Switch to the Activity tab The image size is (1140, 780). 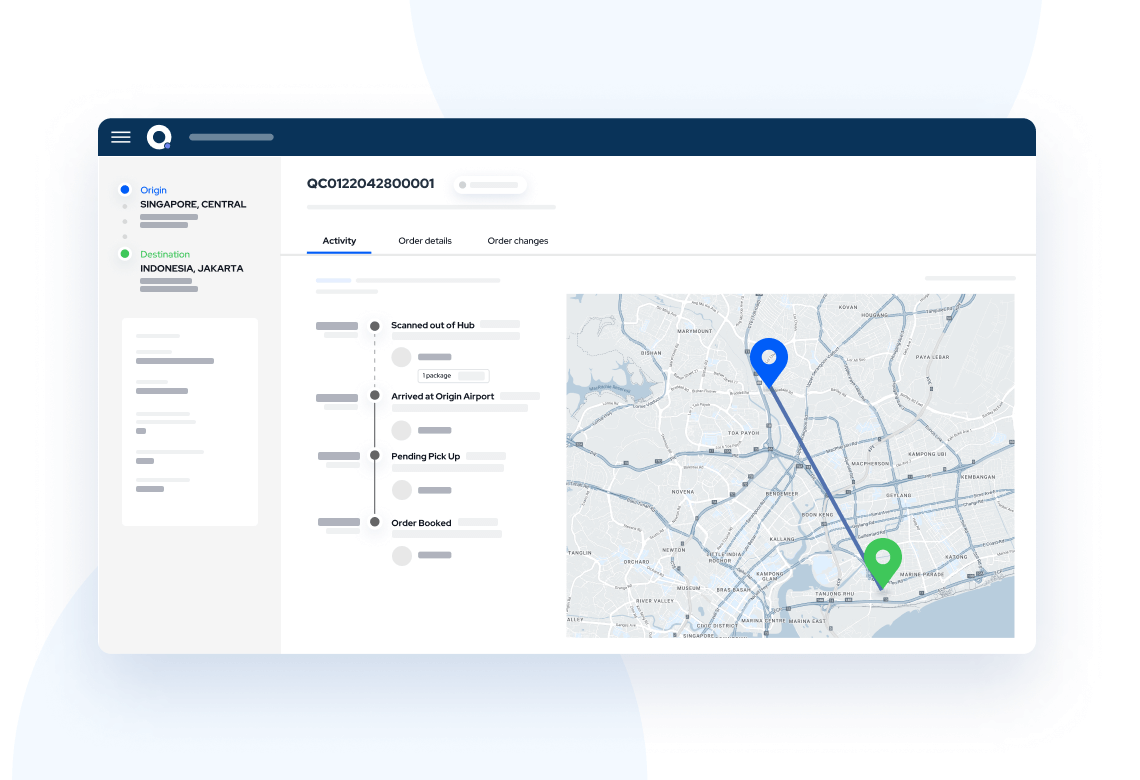pos(339,241)
